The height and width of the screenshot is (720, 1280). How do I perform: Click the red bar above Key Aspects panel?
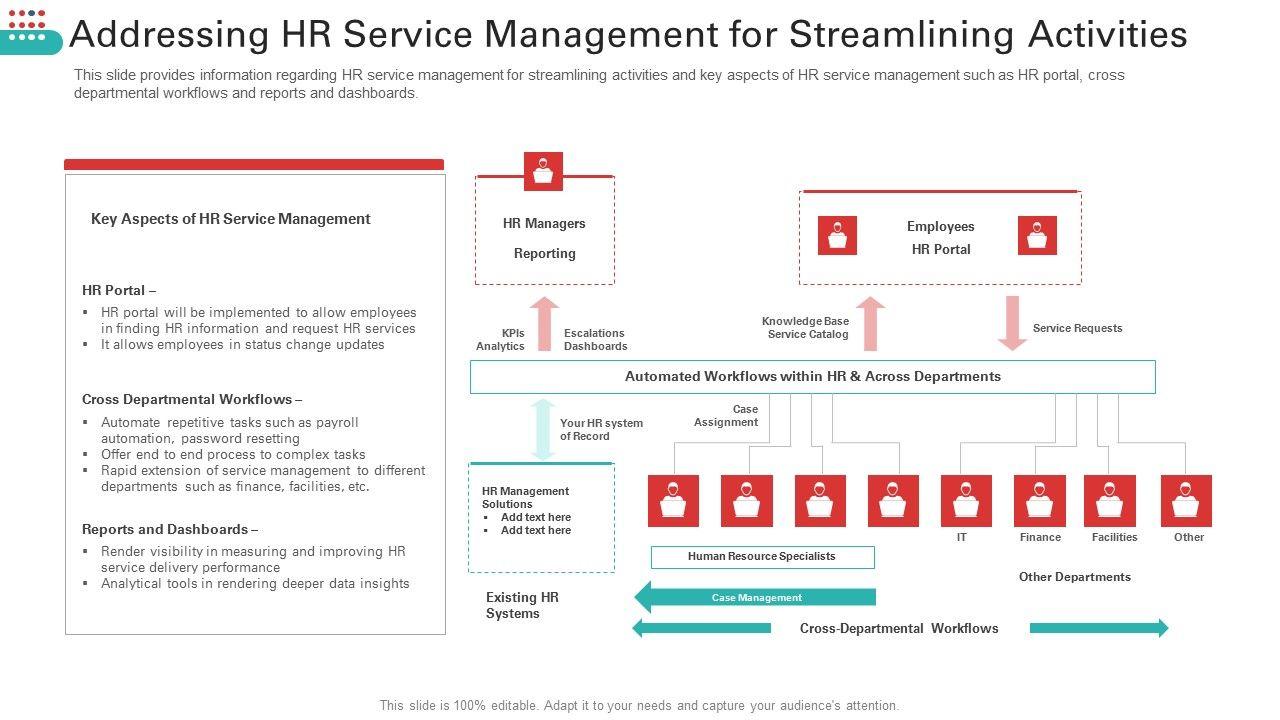pos(254,164)
